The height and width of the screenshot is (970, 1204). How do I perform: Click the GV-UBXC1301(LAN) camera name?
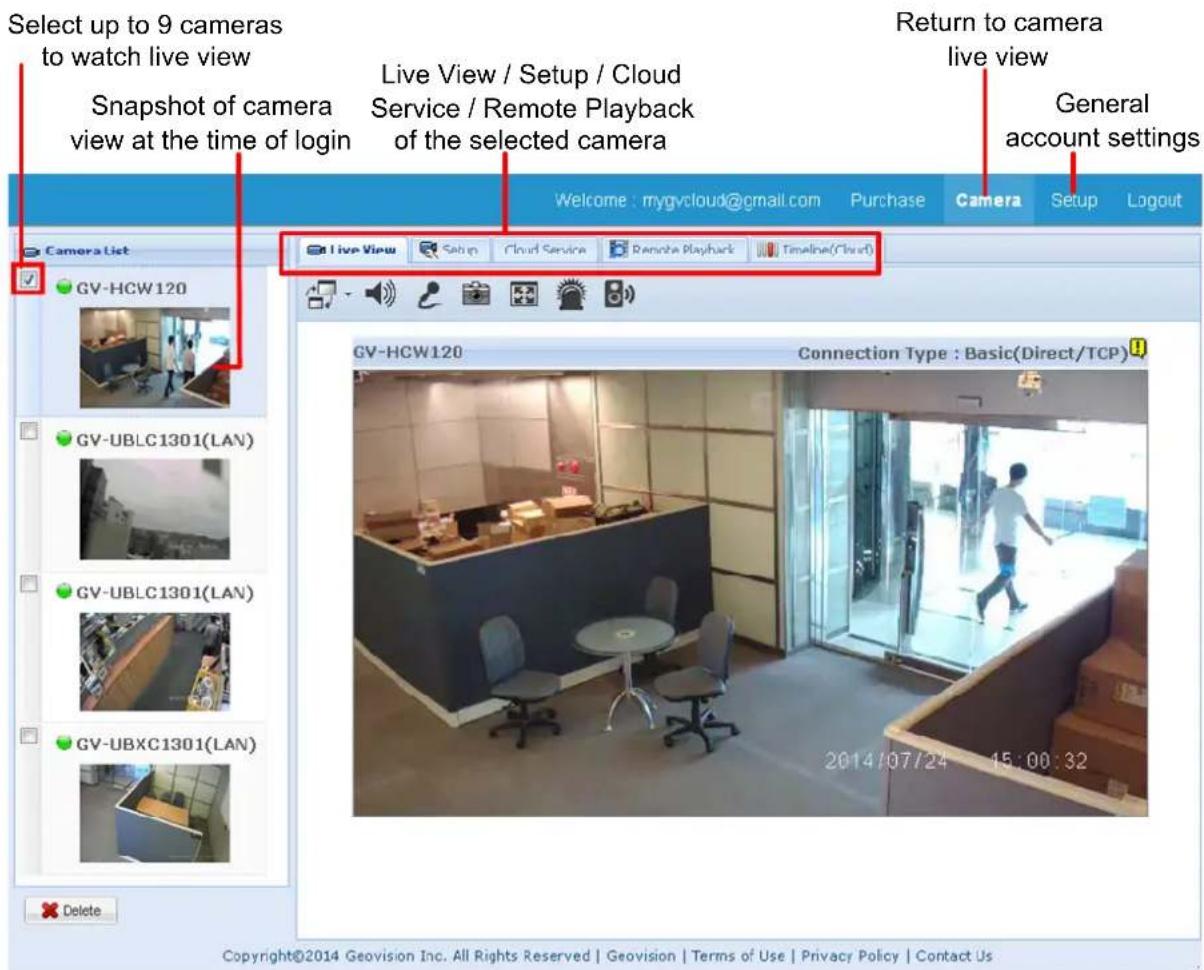tap(166, 743)
